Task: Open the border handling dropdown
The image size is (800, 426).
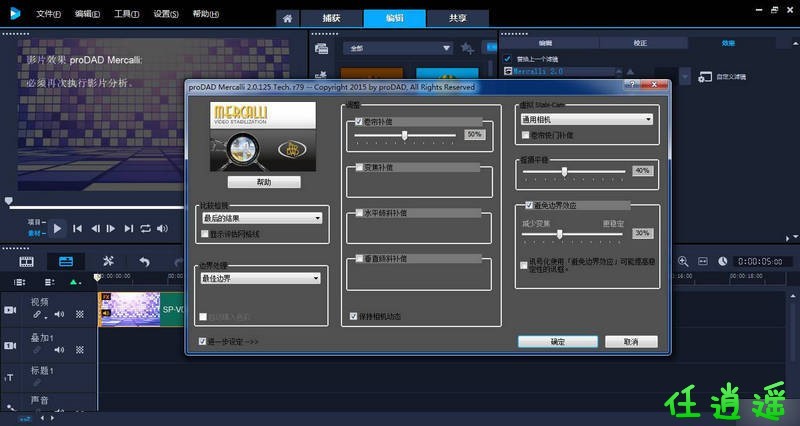Action: (261, 279)
